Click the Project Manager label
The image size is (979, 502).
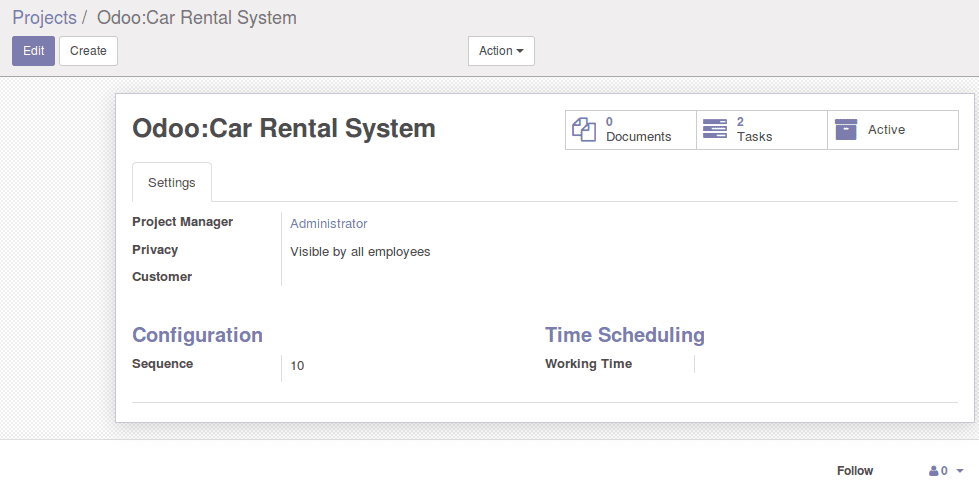pyautogui.click(x=182, y=222)
